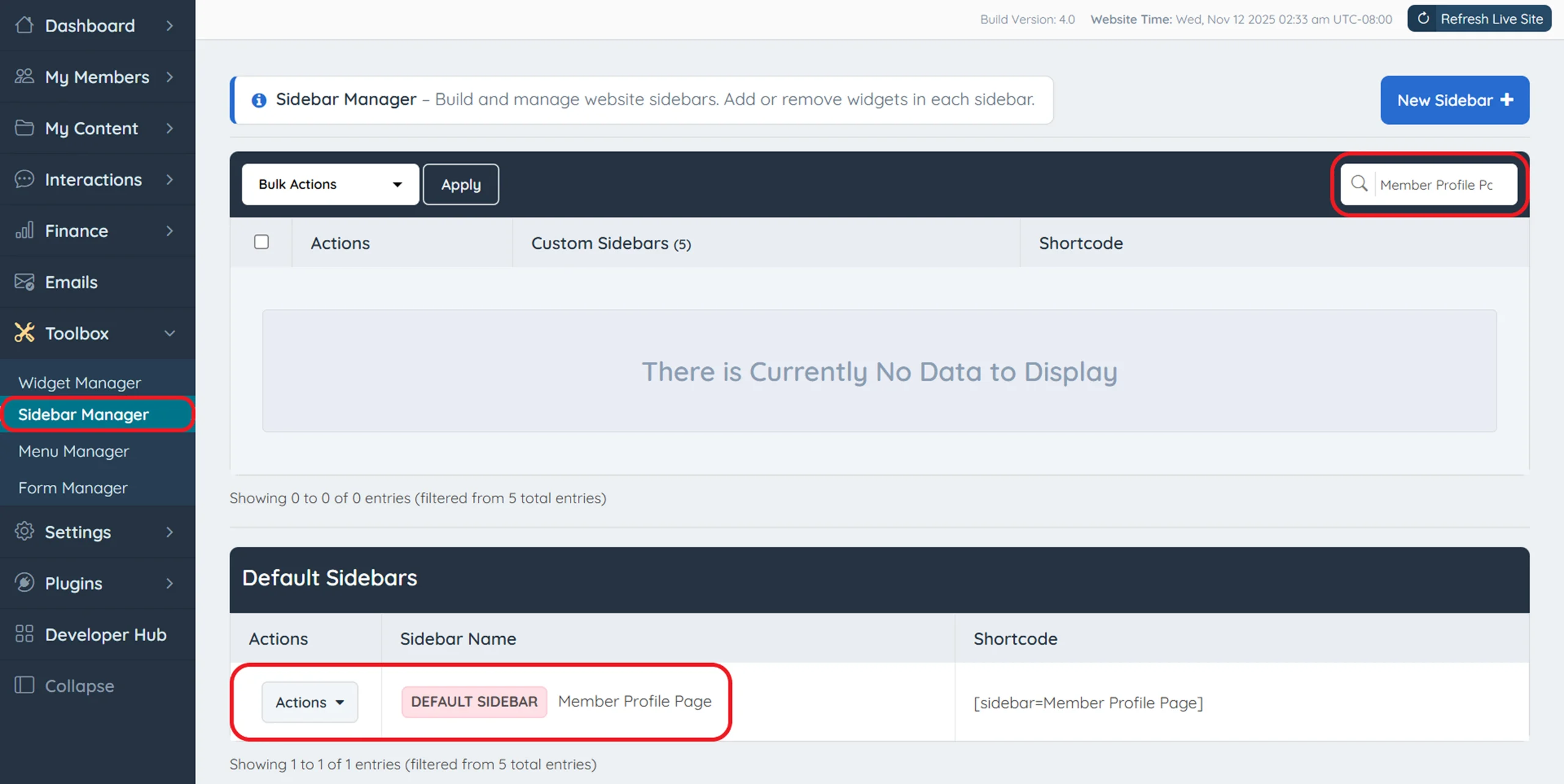Image resolution: width=1564 pixels, height=784 pixels.
Task: Open the Bulk Actions dropdown
Action: [x=330, y=184]
